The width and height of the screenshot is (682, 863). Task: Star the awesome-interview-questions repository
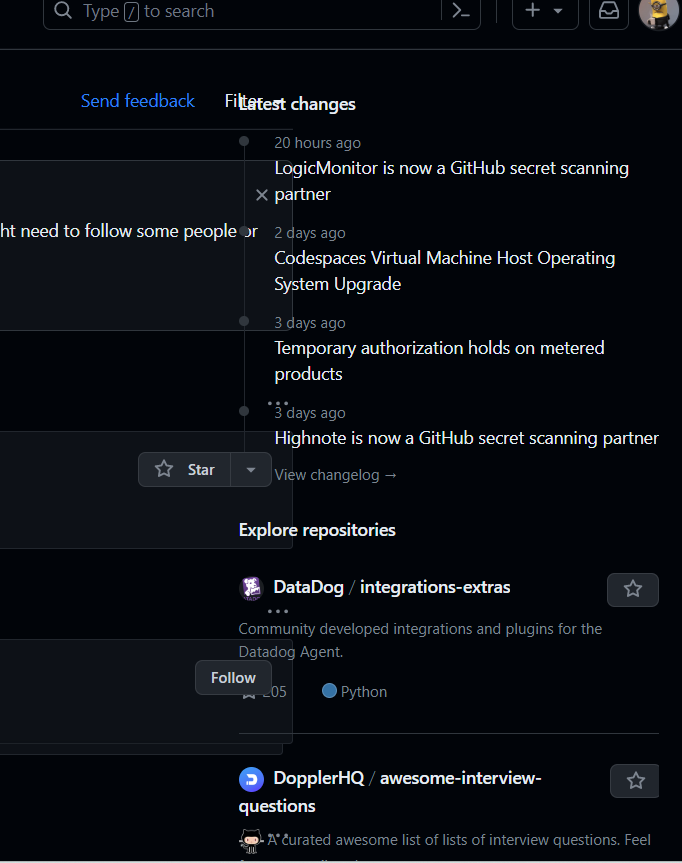click(x=635, y=781)
